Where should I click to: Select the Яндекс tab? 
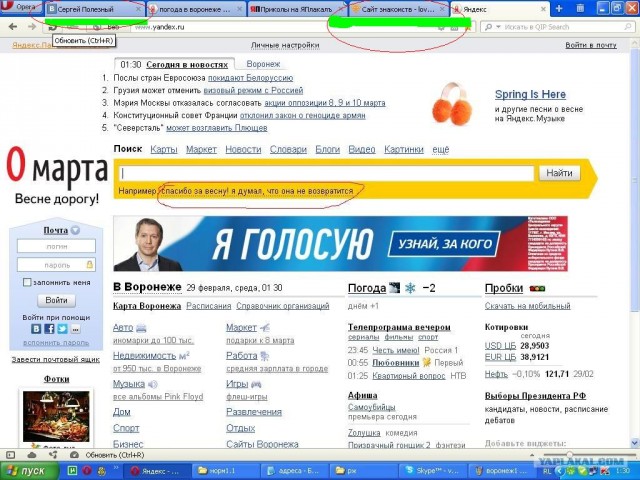(496, 9)
